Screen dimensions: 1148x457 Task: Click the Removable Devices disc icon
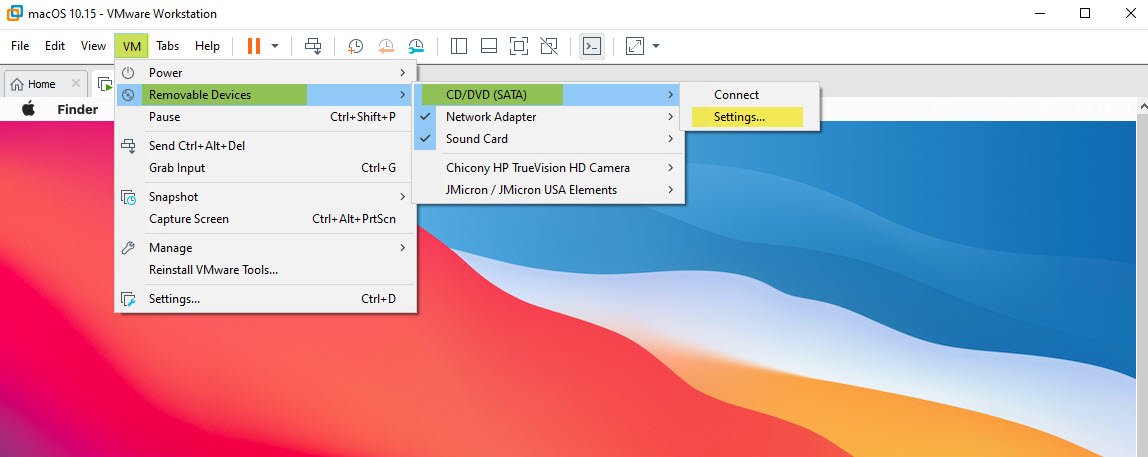128,94
